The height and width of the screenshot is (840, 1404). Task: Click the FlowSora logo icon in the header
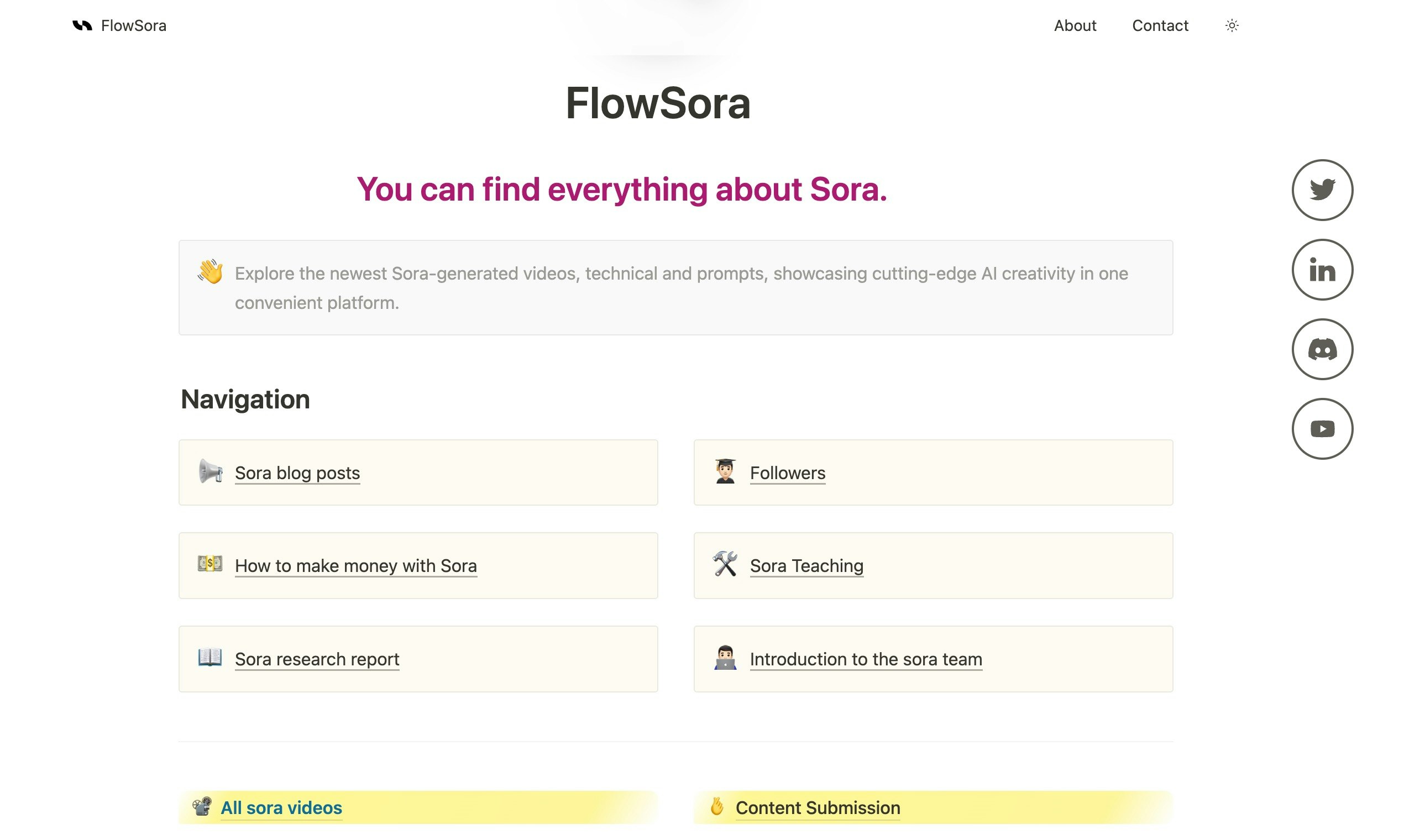coord(82,25)
